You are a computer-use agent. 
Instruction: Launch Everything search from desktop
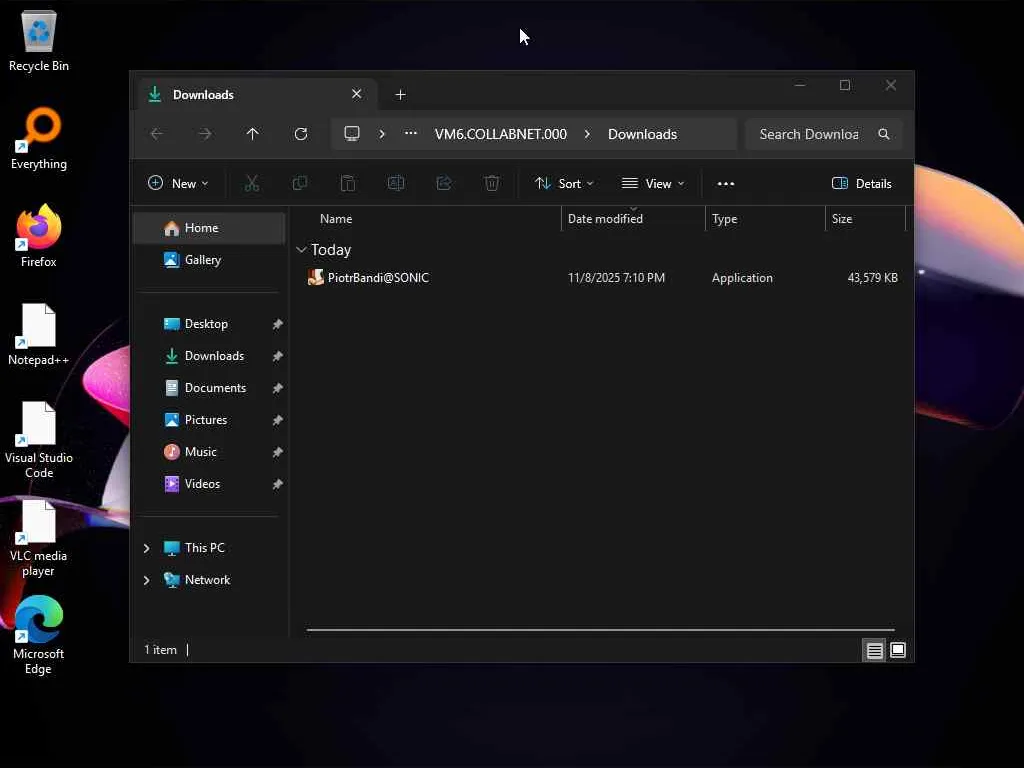click(x=39, y=138)
